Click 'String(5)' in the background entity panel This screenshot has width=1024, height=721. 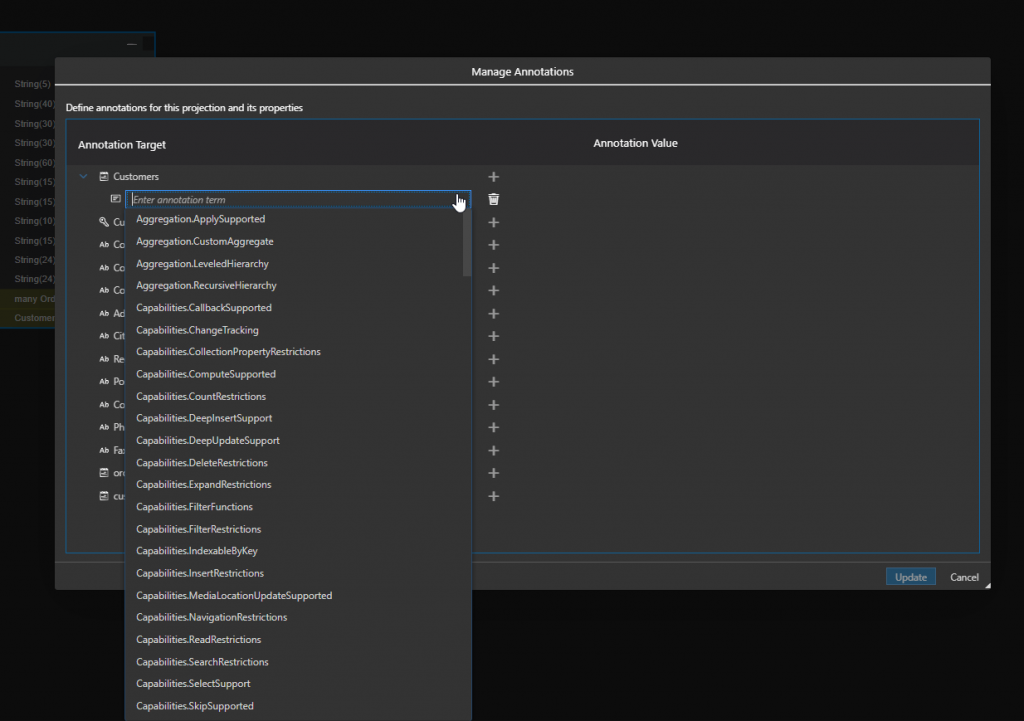pos(33,84)
